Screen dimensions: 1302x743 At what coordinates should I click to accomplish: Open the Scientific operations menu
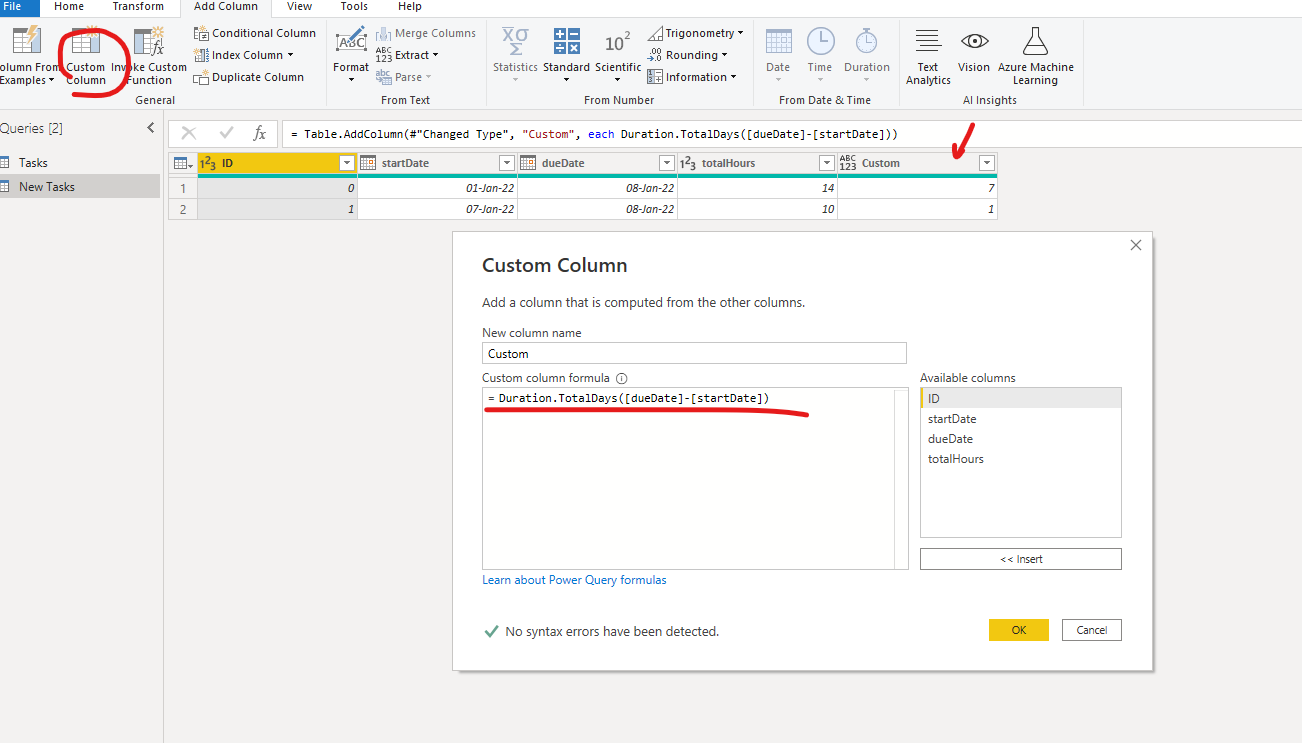tap(618, 55)
